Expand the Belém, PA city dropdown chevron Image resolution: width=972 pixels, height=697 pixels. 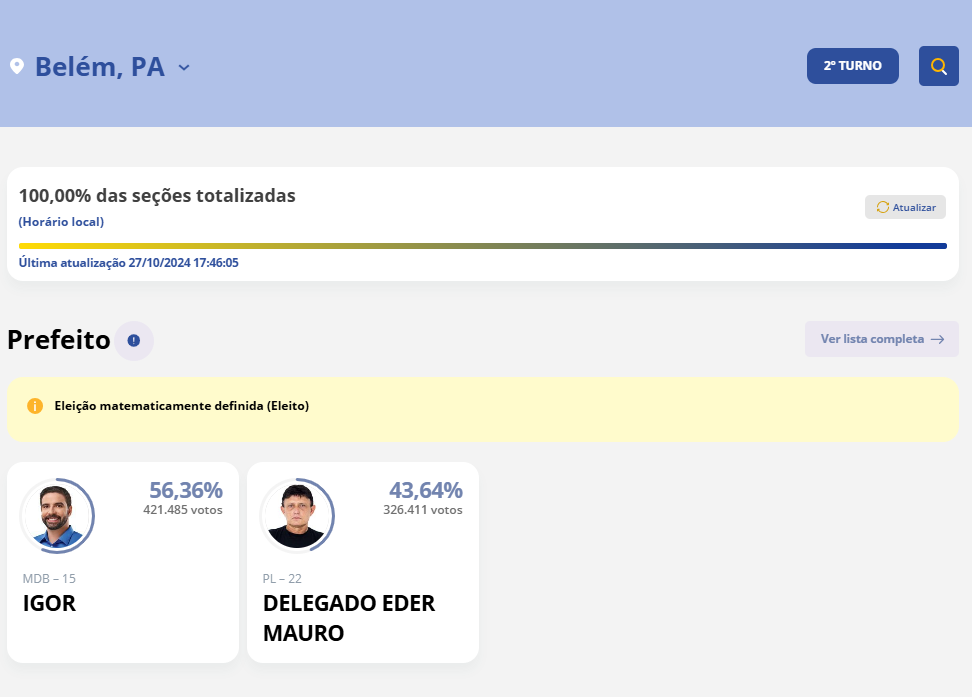pos(184,68)
